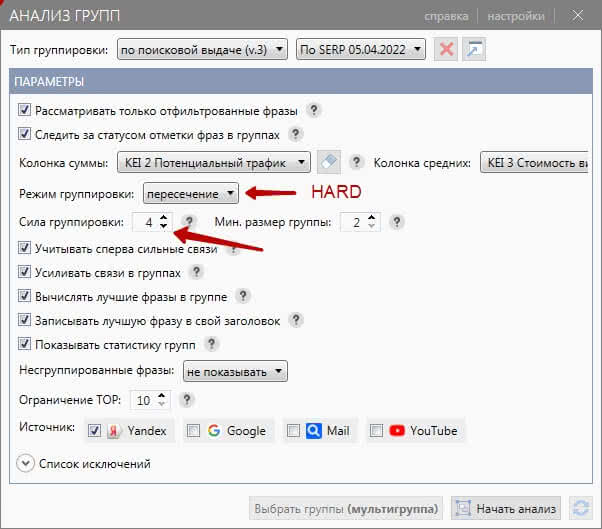Click help icon beside Вычислять лучшие фразы
The width and height of the screenshot is (602, 529).
243,296
